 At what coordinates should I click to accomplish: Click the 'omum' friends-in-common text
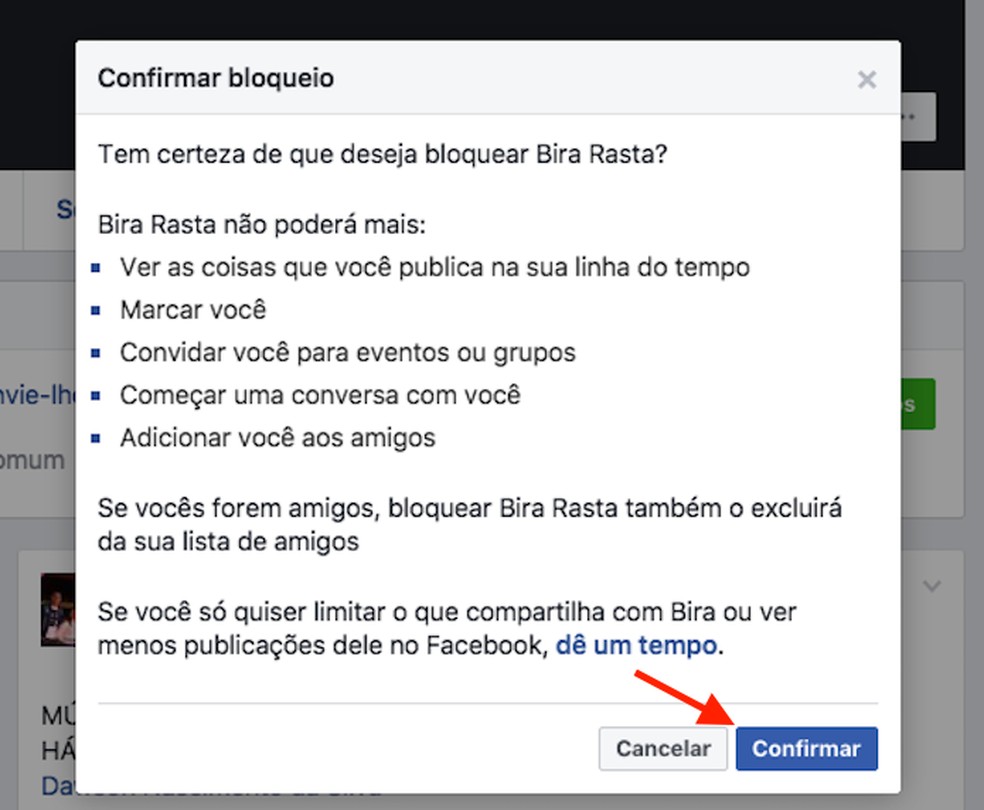pyautogui.click(x=32, y=460)
